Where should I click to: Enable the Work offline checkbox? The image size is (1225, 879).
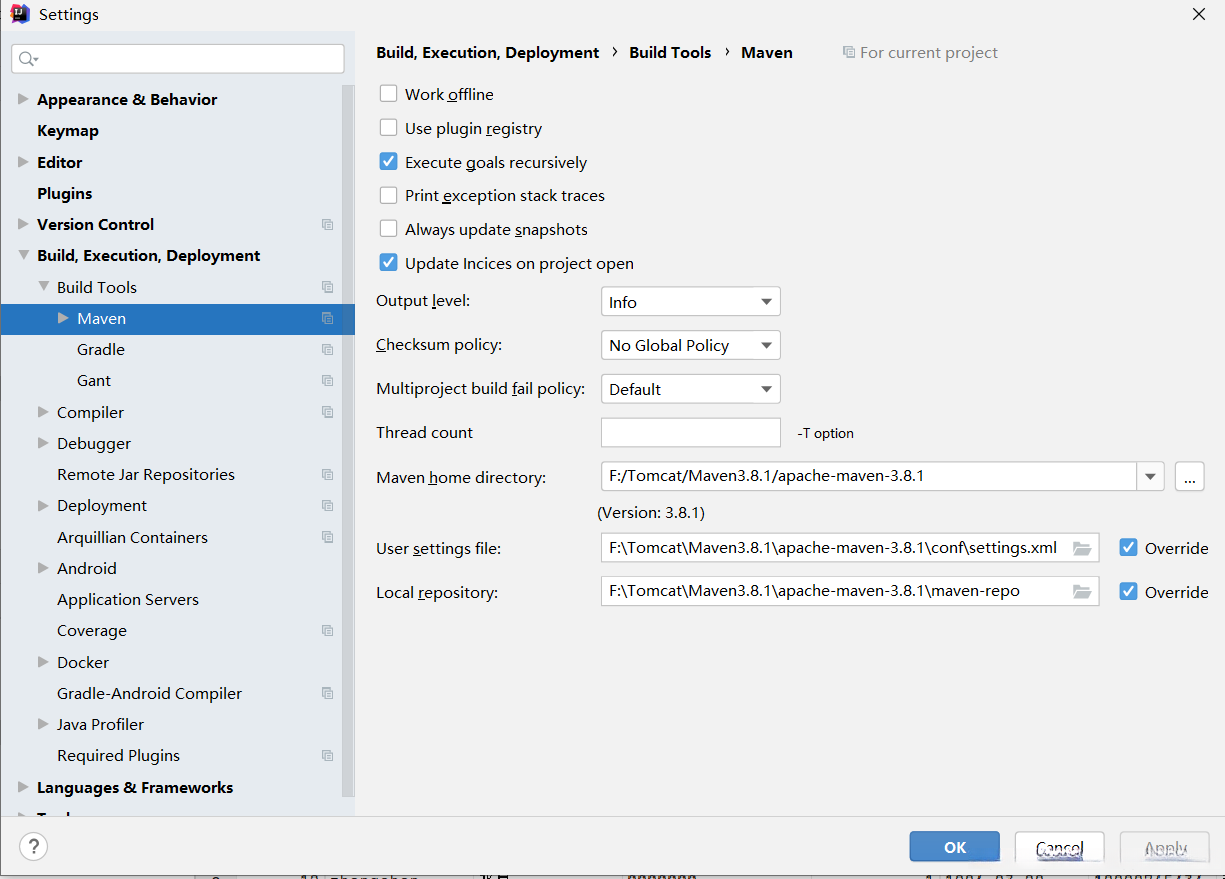coord(389,94)
